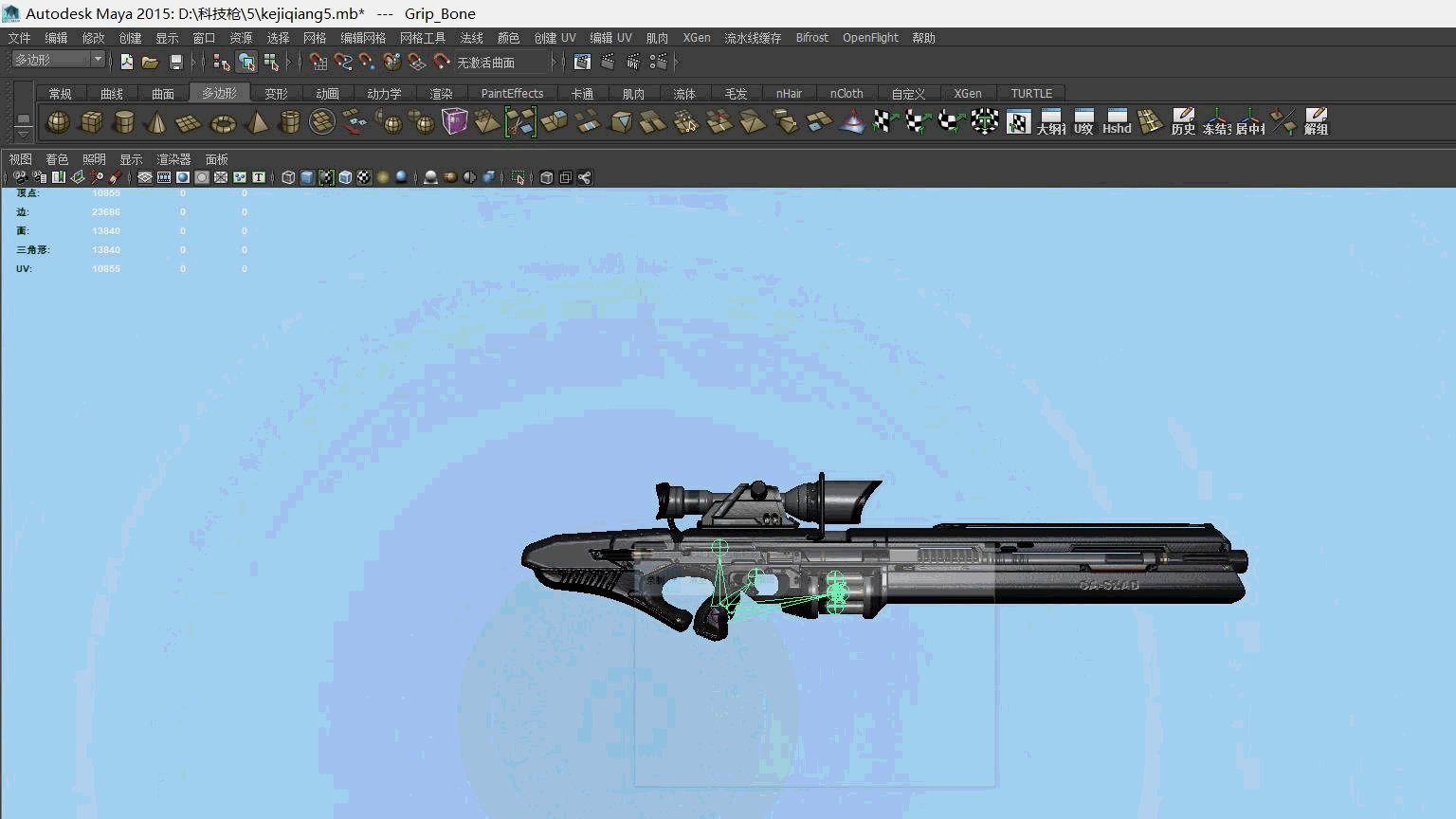Select by object type mode icon

point(246,62)
